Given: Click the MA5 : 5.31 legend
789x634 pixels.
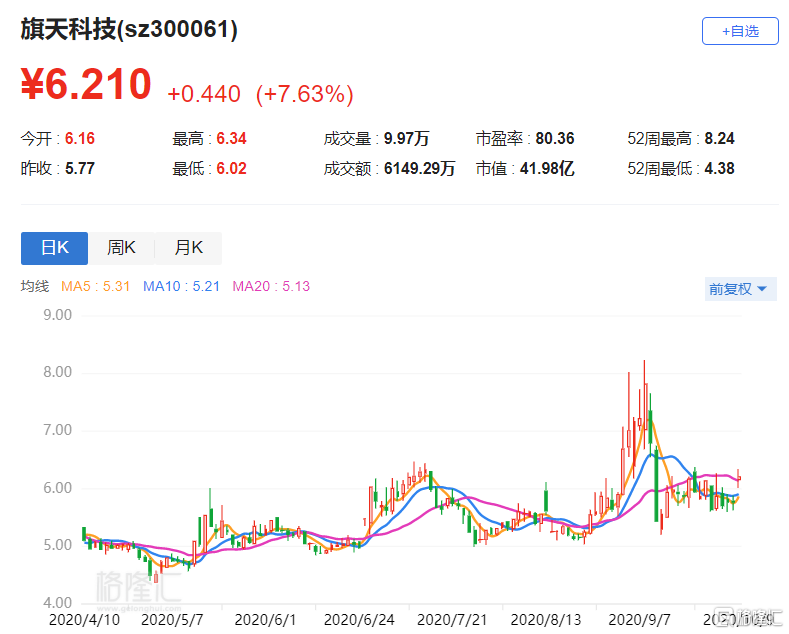Looking at the screenshot, I should [96, 286].
